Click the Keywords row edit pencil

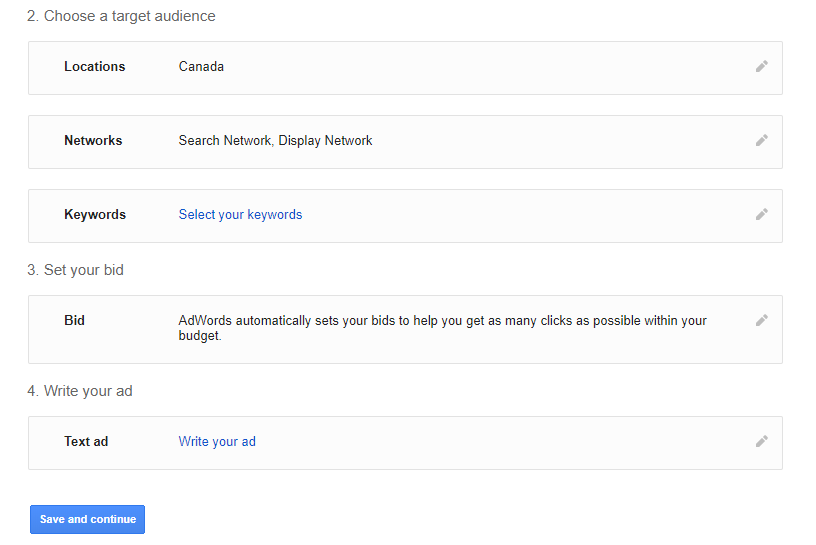(x=761, y=215)
